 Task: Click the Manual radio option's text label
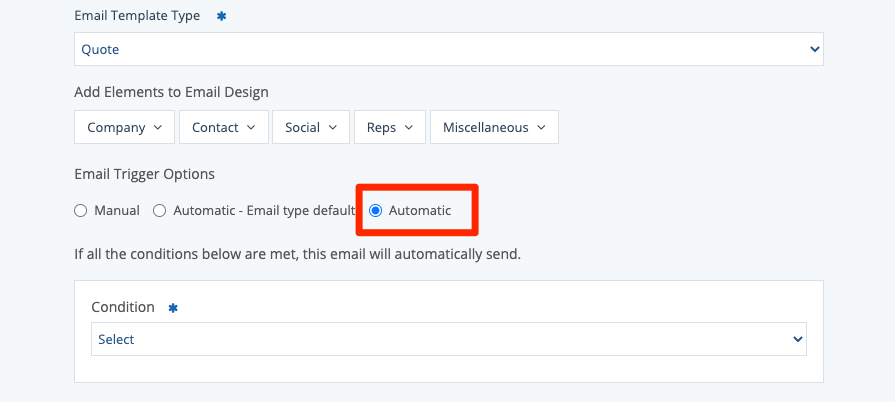coord(116,211)
